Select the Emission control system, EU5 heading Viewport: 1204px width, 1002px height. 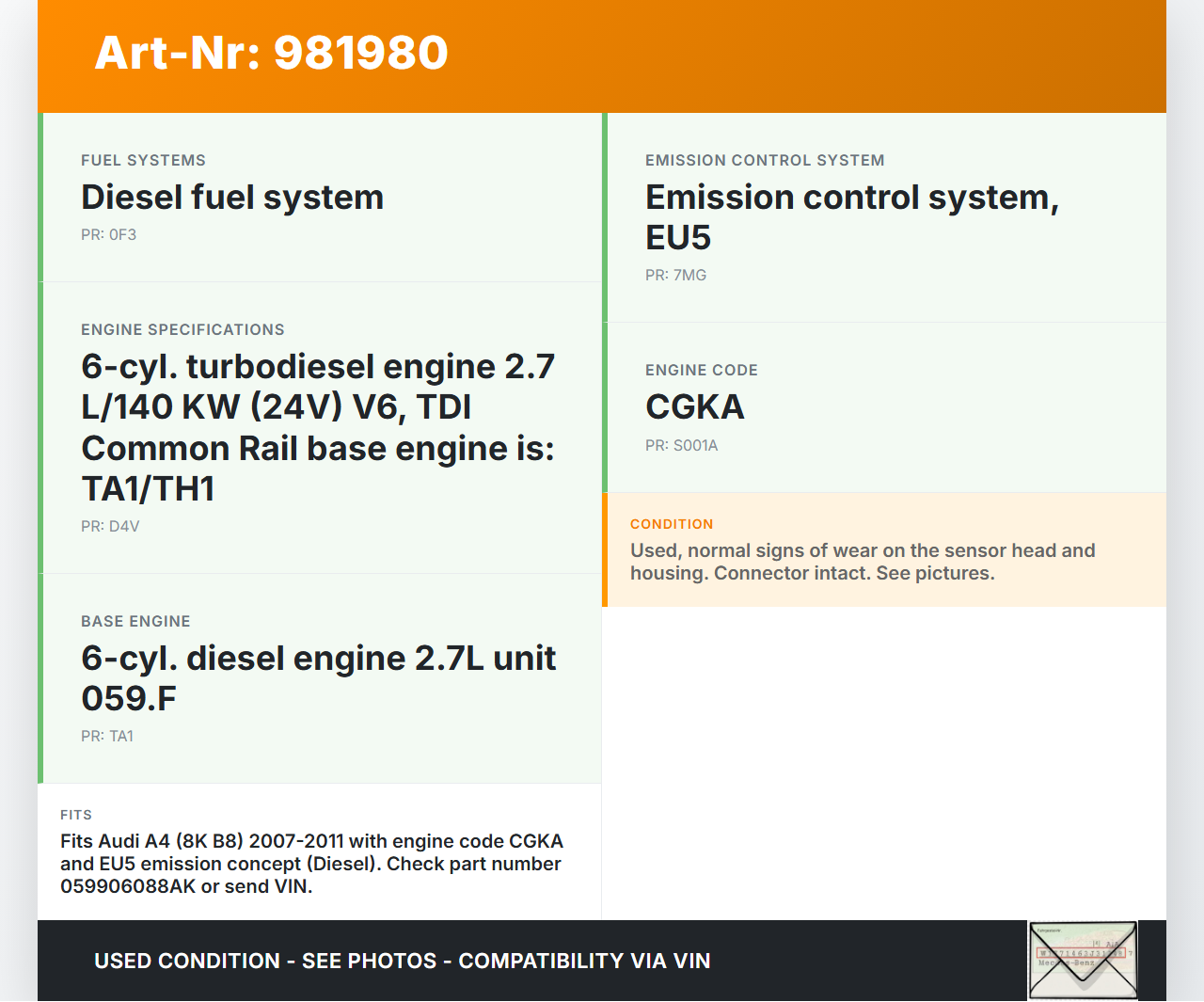851,217
